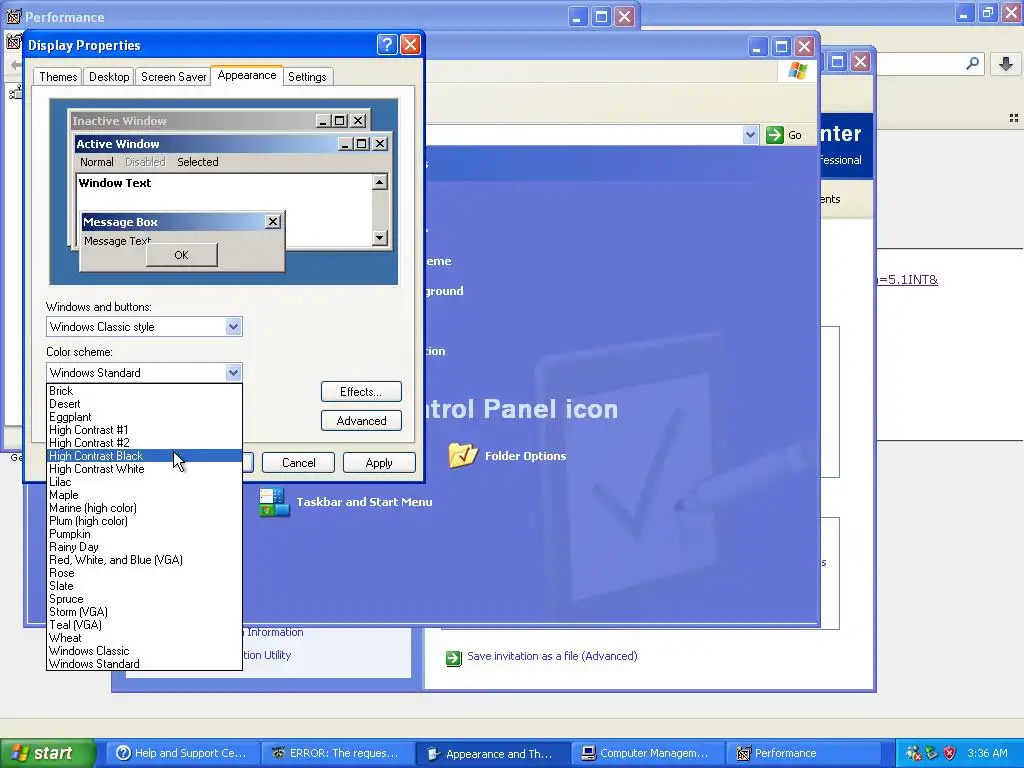Select Windows Standard in the list

(144, 664)
